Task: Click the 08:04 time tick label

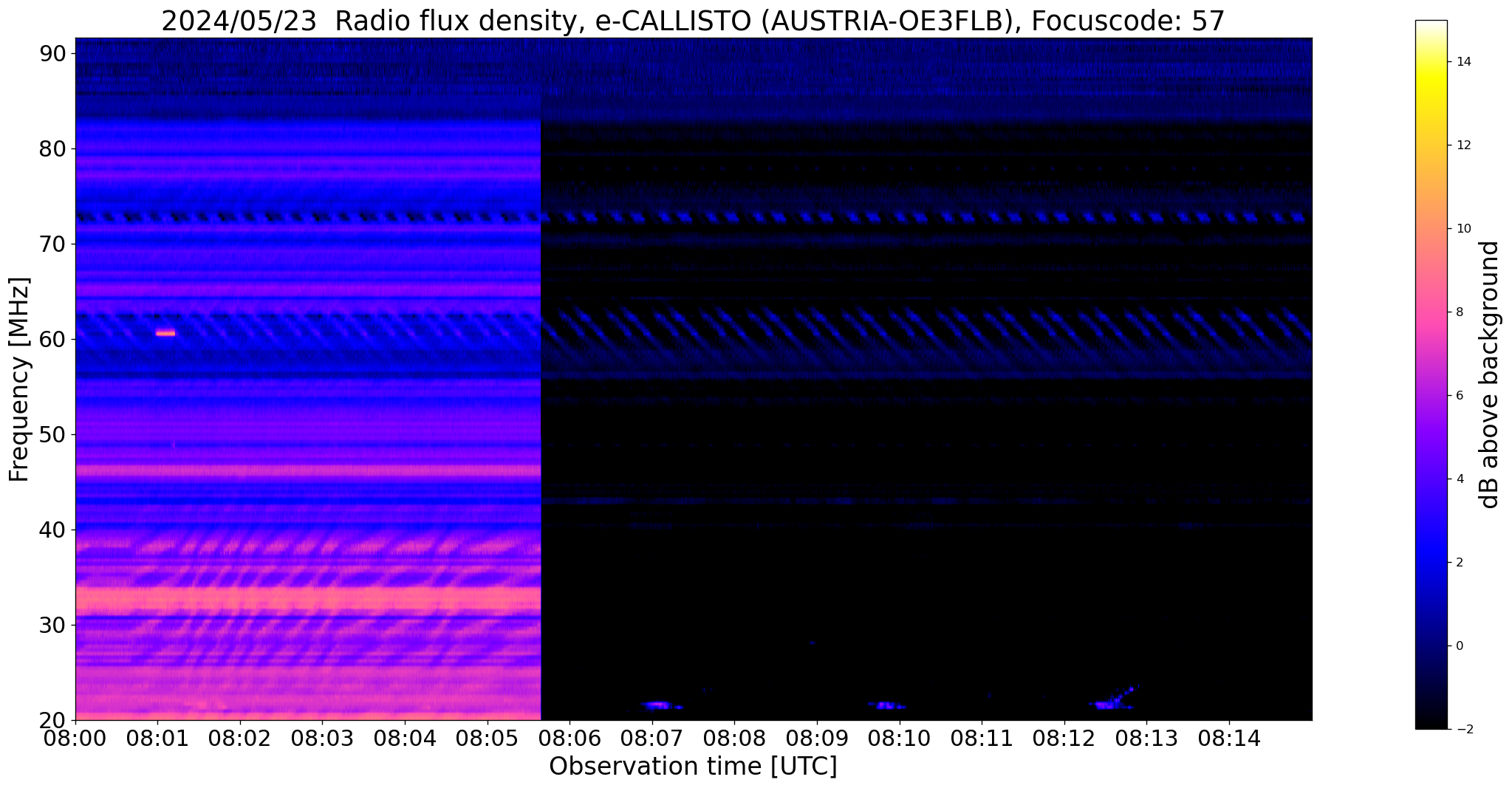Action: [x=405, y=739]
